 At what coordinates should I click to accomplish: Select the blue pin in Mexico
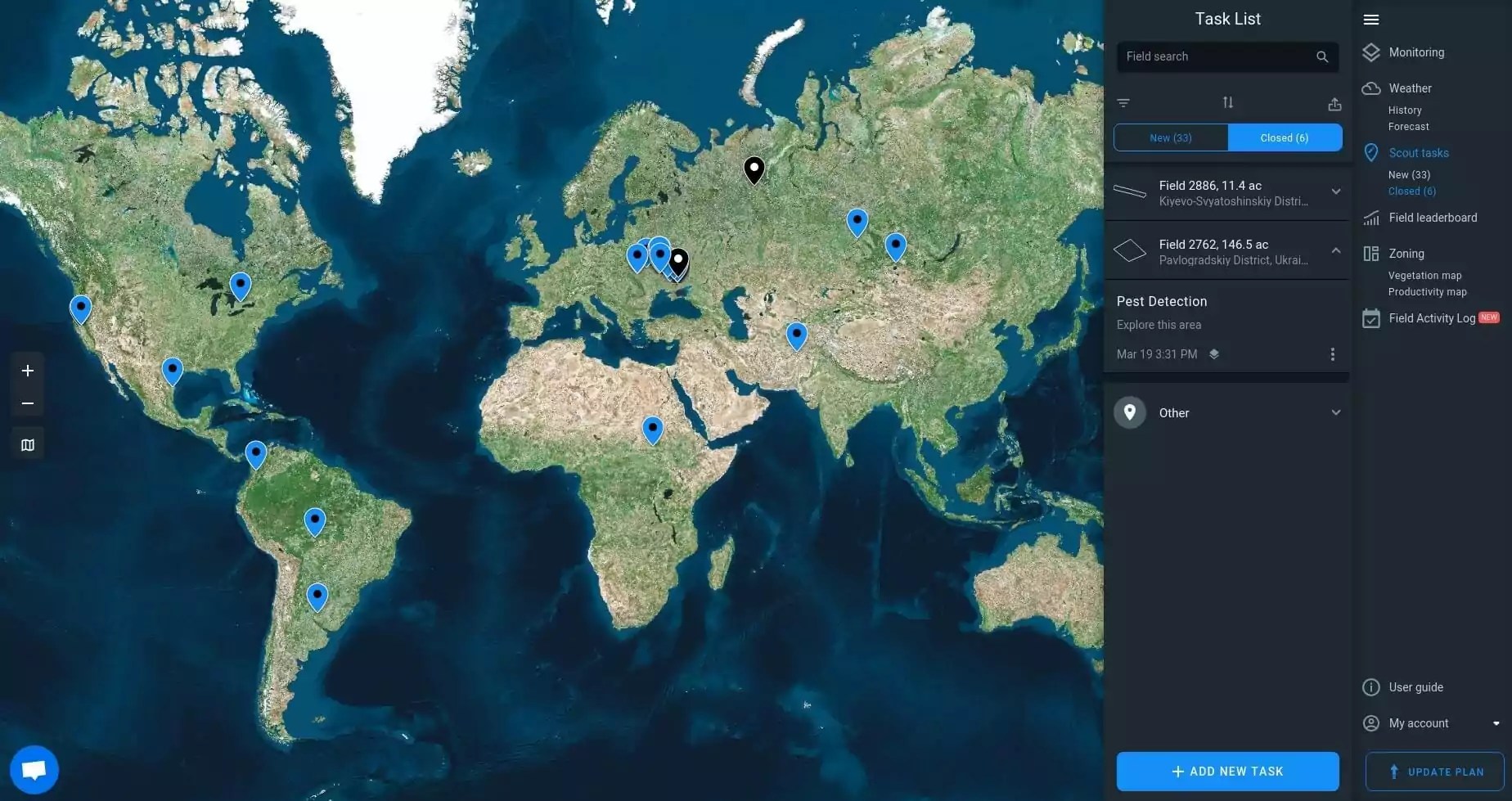pyautogui.click(x=172, y=371)
